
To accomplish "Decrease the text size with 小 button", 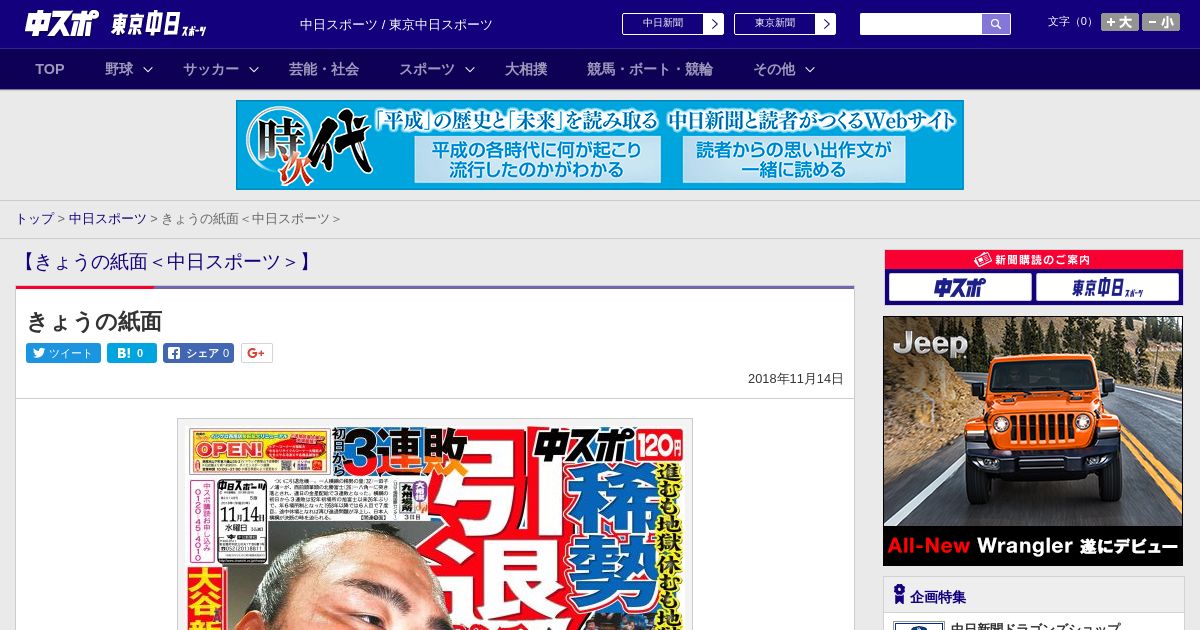I will click(x=1161, y=22).
